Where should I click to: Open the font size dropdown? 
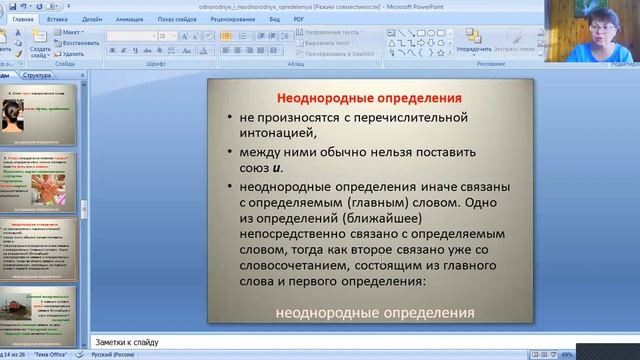(173, 36)
